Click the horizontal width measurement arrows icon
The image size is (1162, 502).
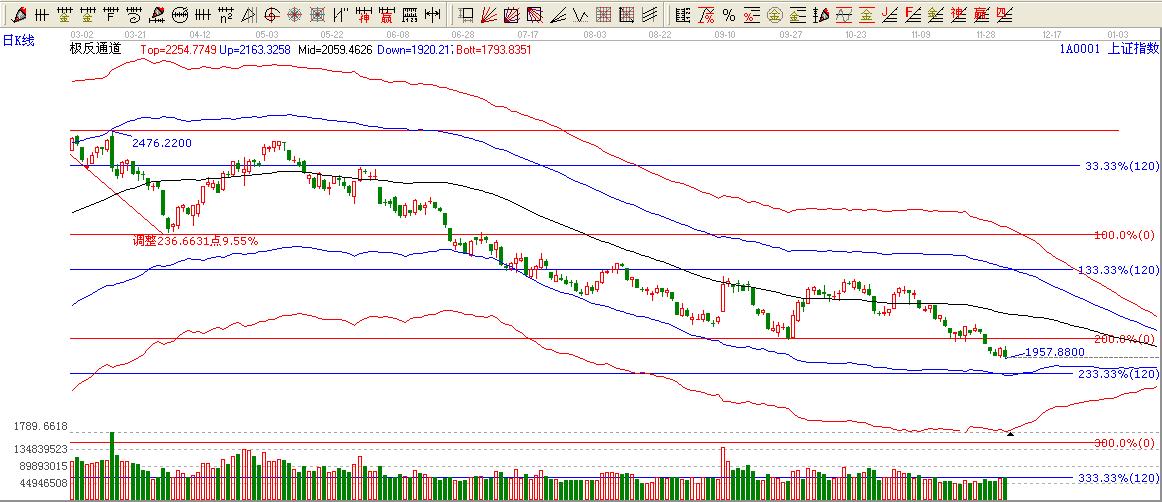[432, 14]
